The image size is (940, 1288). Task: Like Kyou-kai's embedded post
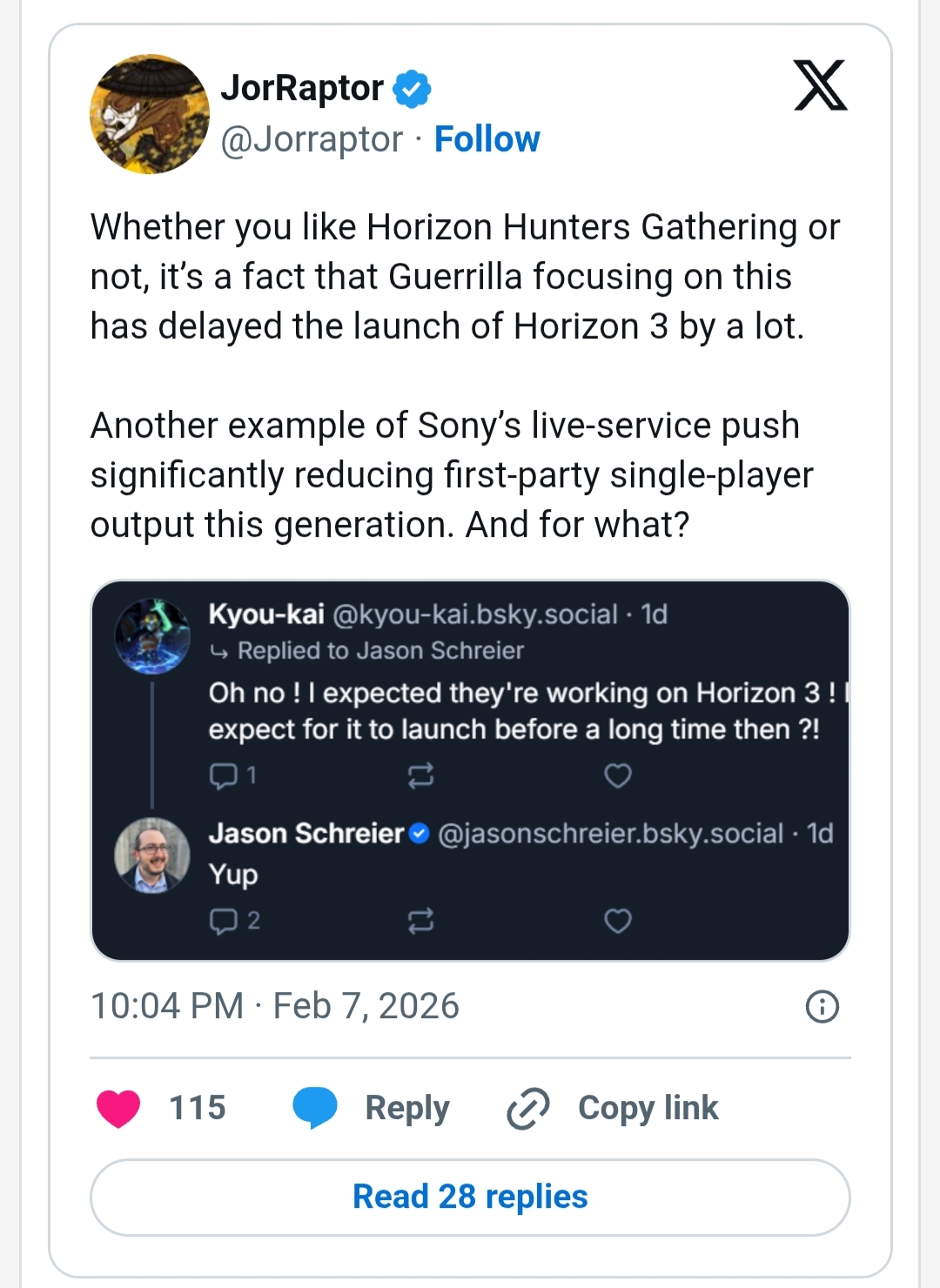618,775
